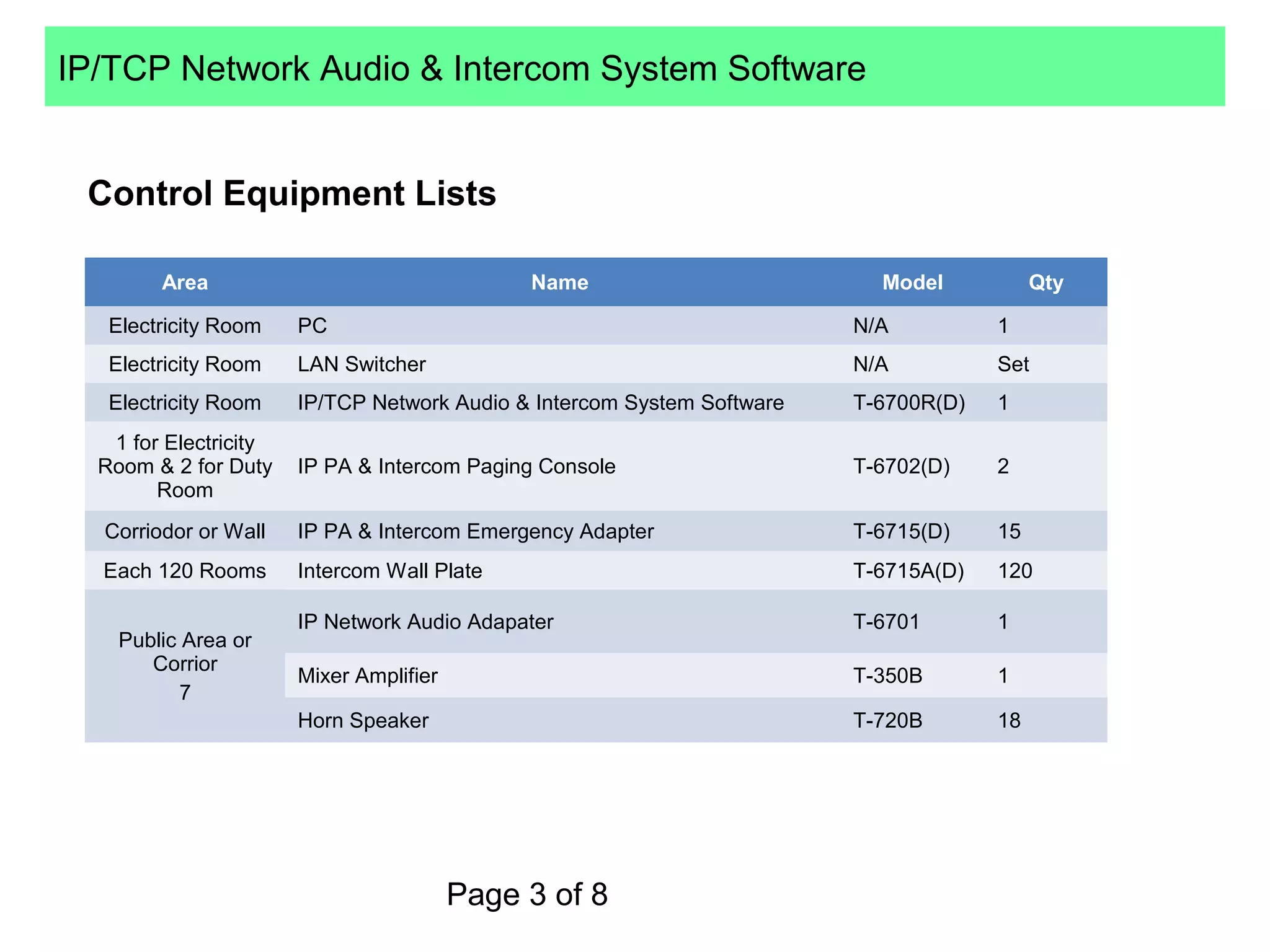Click 'Horn Speaker'
This screenshot has height=952, width=1270.
(x=363, y=721)
